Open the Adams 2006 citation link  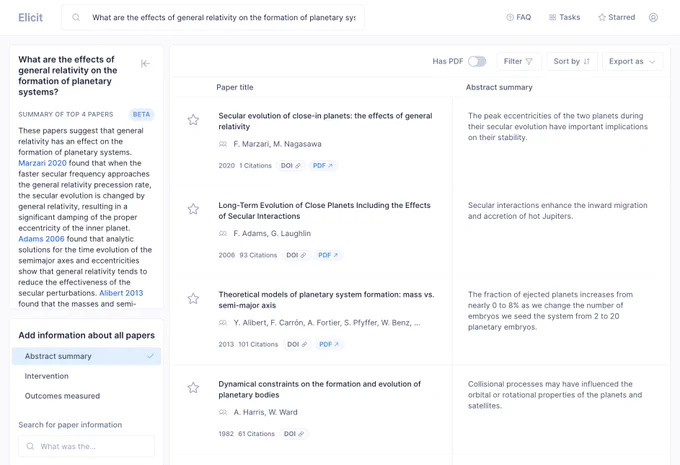pyautogui.click(x=41, y=239)
